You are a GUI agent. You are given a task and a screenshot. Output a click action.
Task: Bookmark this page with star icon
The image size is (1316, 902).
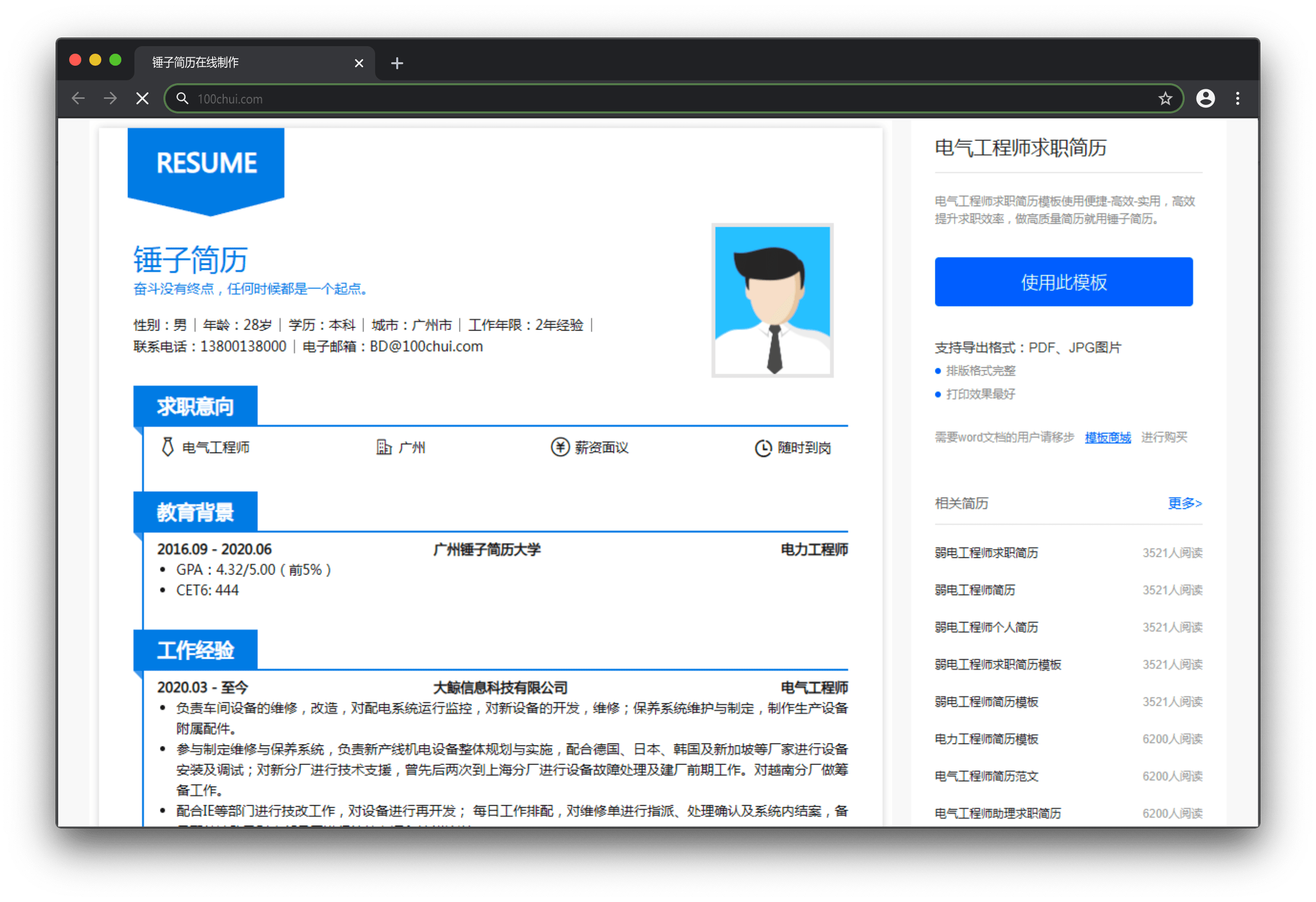tap(1165, 99)
